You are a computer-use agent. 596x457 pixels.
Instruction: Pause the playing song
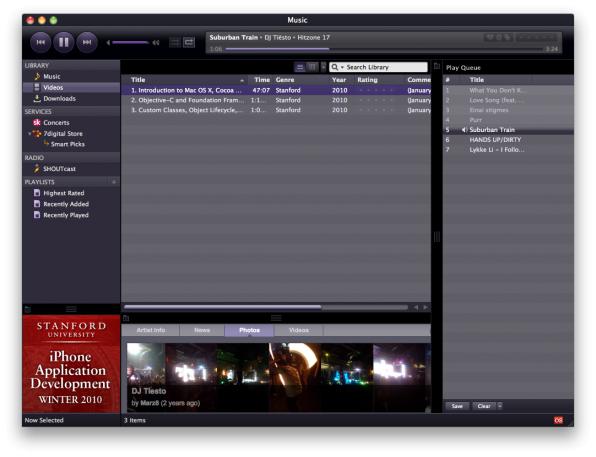[63, 42]
